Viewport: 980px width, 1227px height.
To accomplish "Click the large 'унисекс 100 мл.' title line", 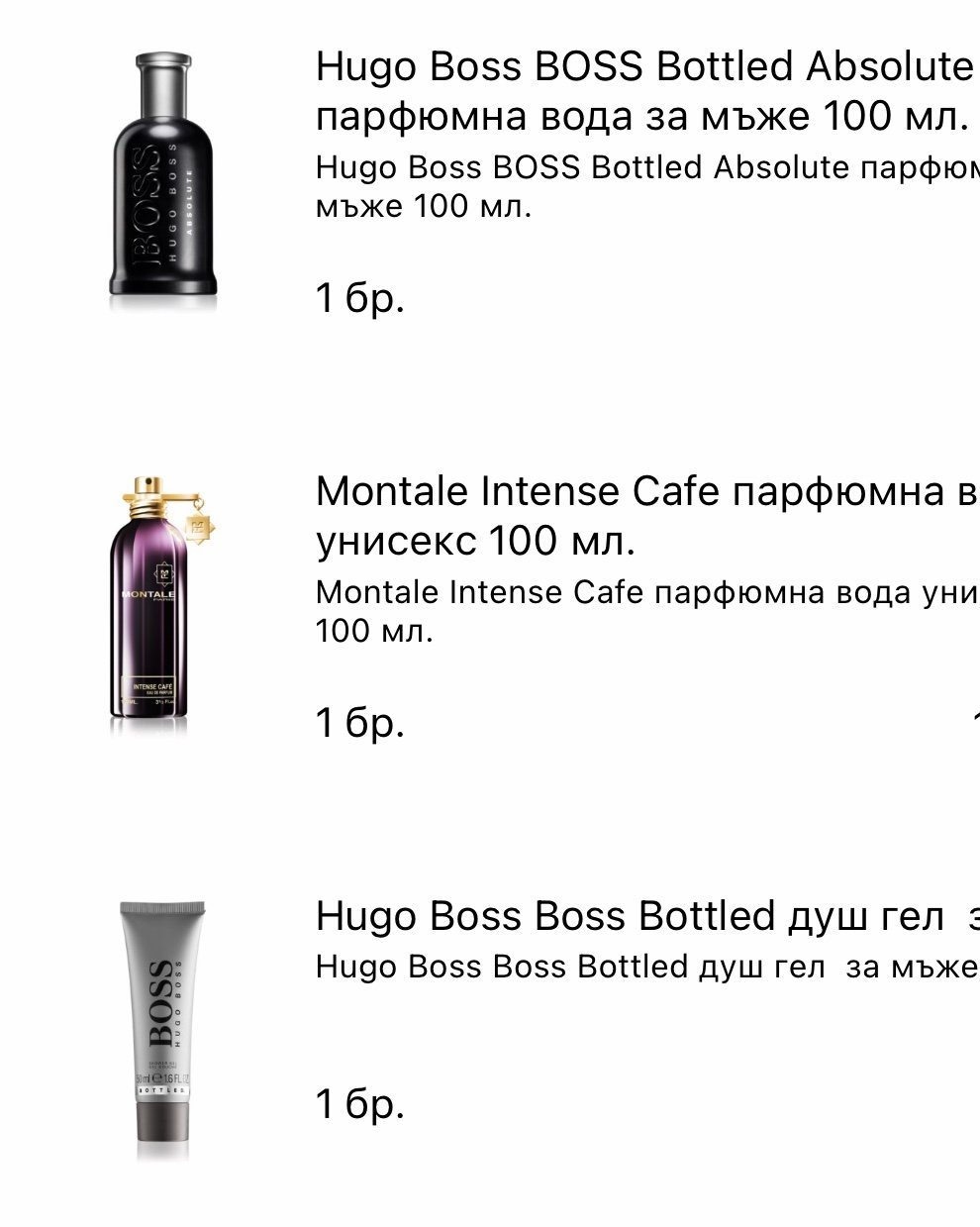I will [x=475, y=542].
